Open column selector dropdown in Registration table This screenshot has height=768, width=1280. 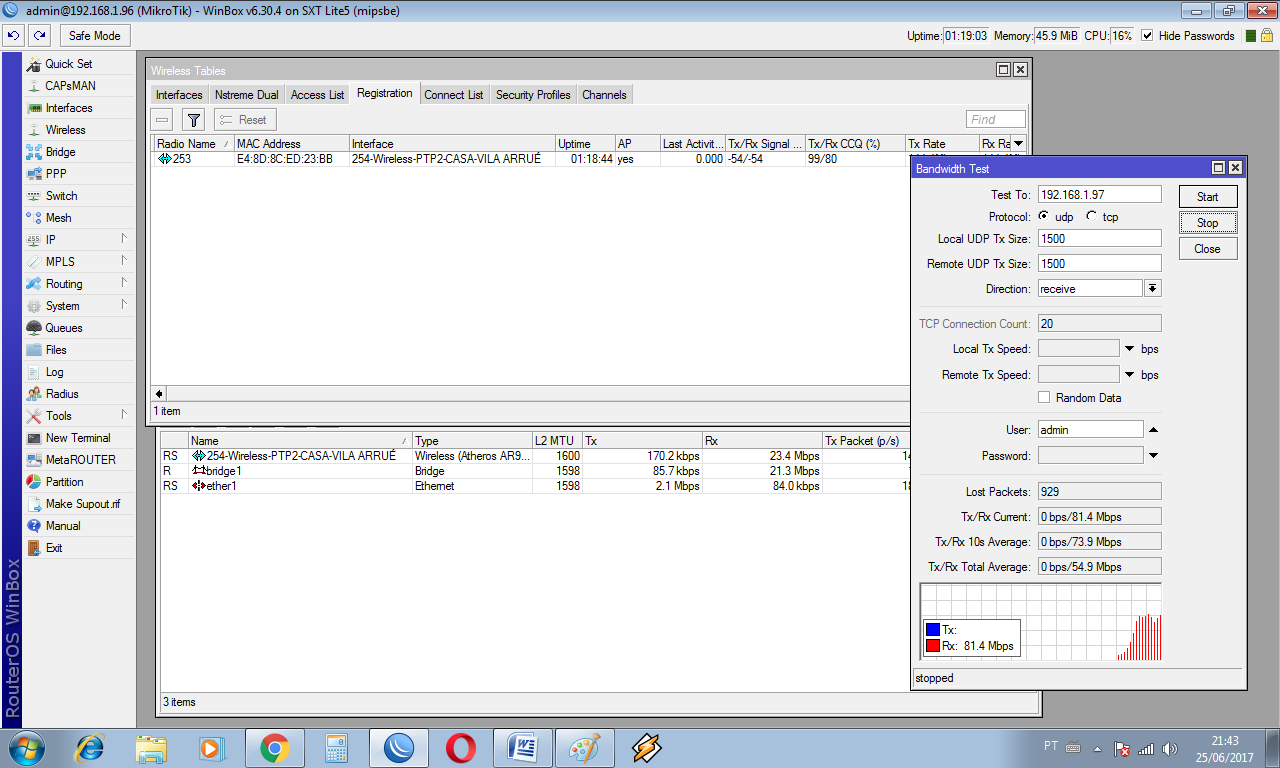point(1019,144)
